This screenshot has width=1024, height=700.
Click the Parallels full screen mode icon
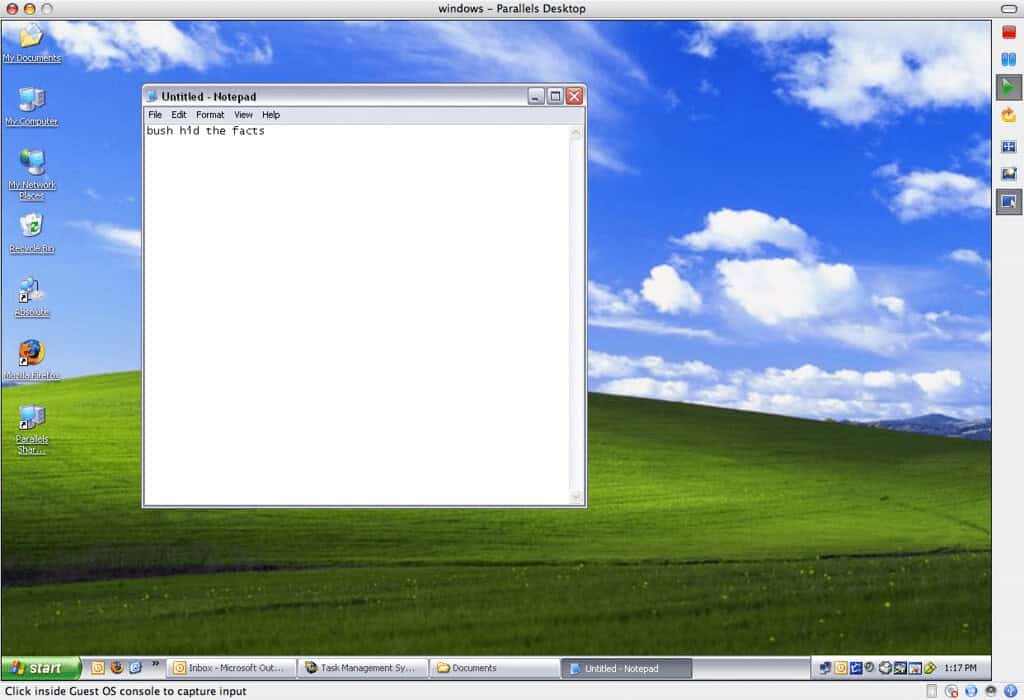[x=1009, y=146]
